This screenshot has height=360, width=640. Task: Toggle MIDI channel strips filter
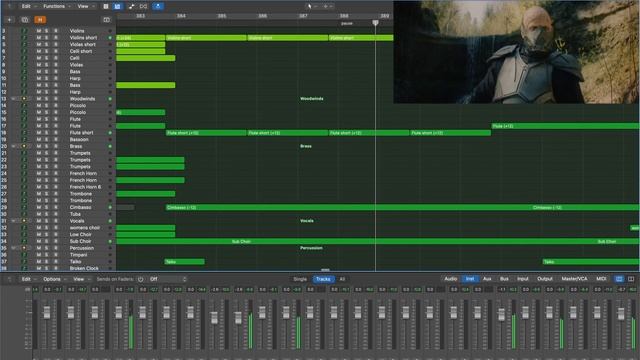(601, 279)
